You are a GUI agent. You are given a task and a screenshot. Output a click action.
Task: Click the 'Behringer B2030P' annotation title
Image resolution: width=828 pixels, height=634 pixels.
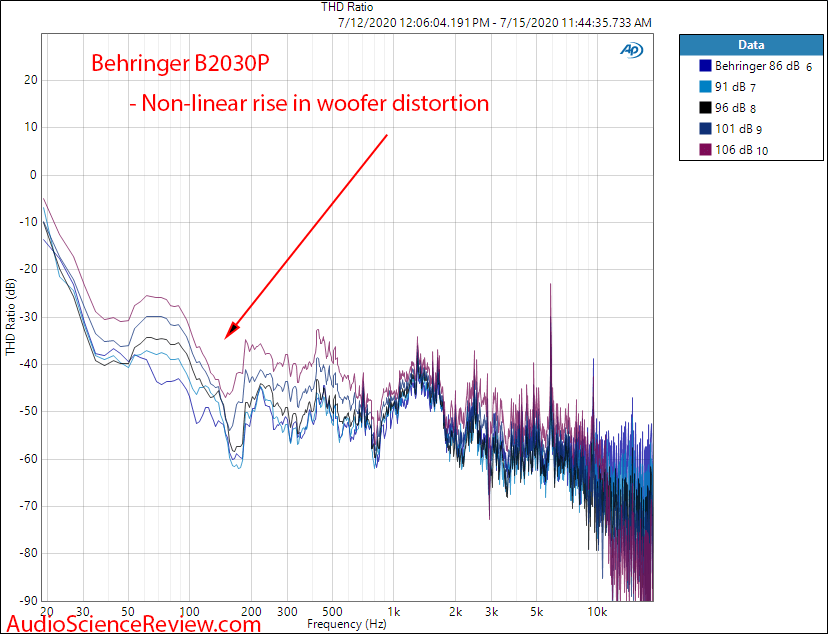[x=180, y=63]
